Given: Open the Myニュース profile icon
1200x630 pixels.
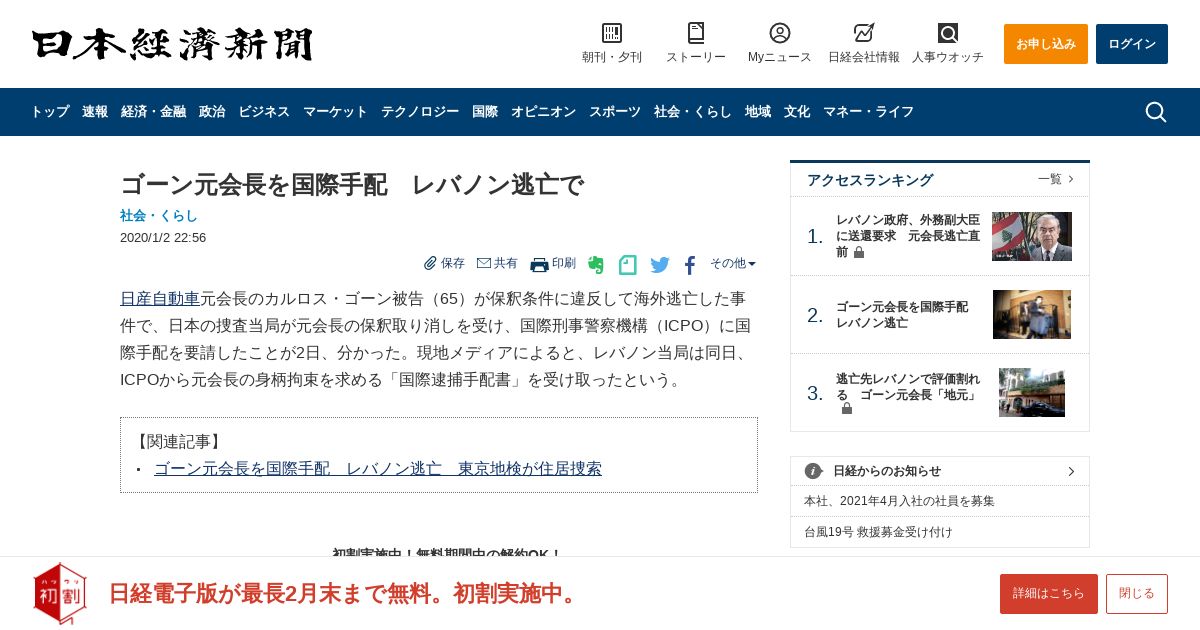Looking at the screenshot, I should coord(780,33).
